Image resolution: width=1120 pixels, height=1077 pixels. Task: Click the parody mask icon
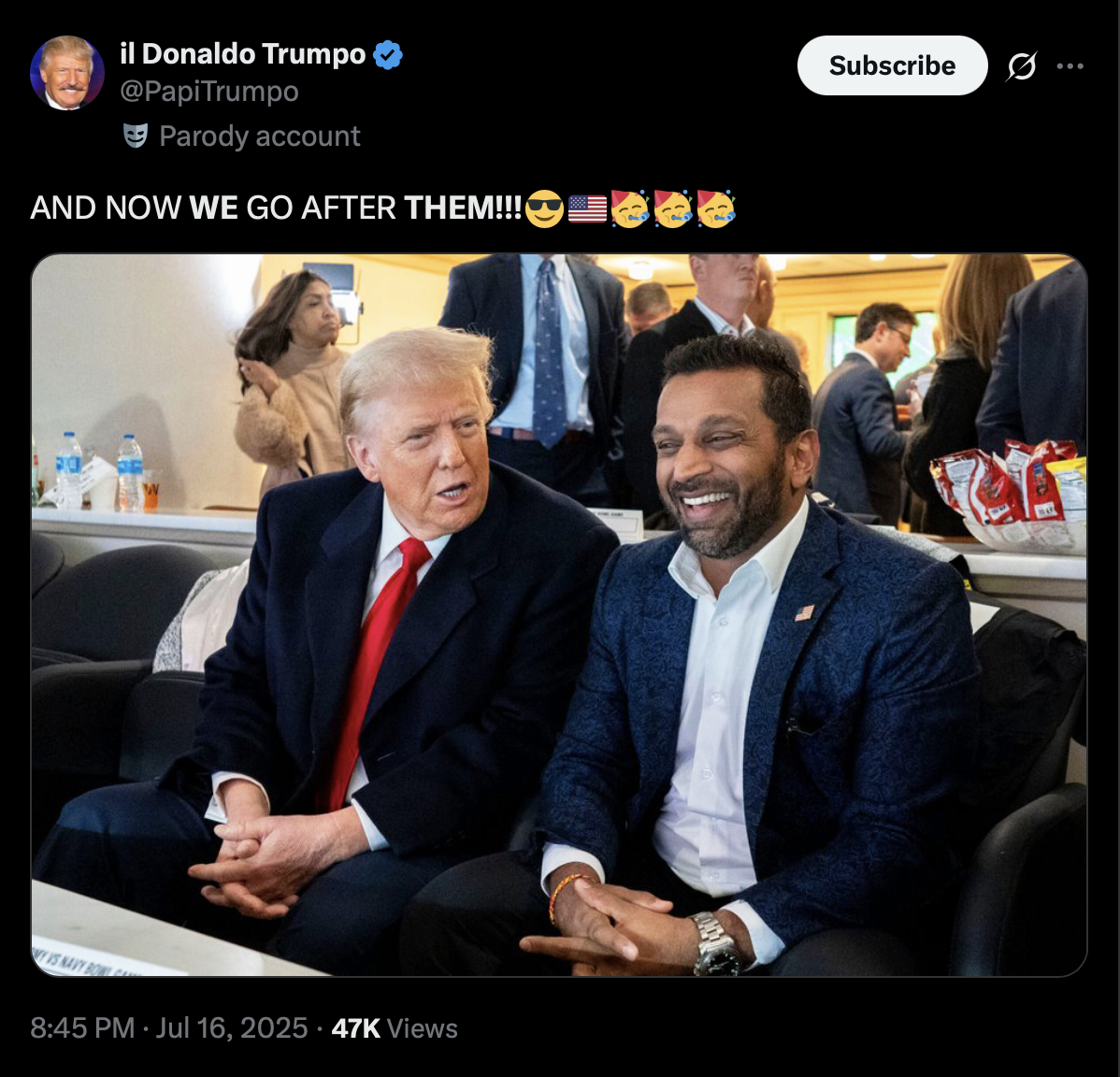pyautogui.click(x=136, y=136)
